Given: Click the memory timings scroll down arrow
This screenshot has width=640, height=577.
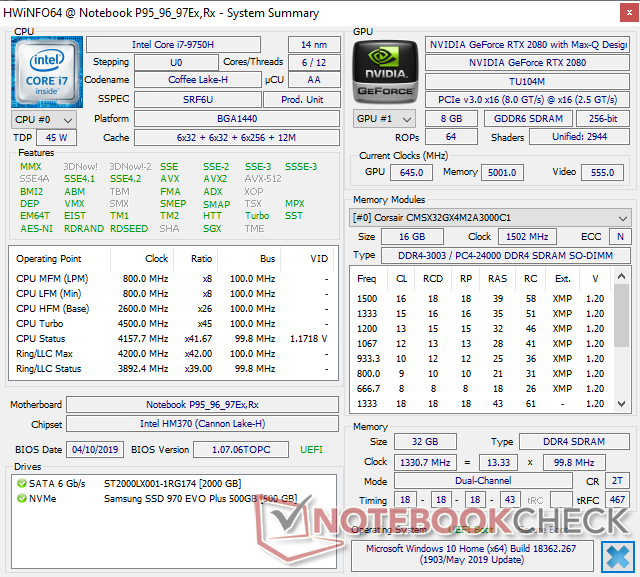Looking at the screenshot, I should click(x=622, y=404).
